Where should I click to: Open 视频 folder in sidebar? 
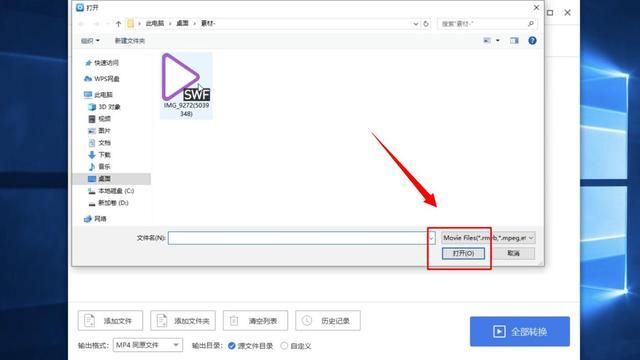100,119
